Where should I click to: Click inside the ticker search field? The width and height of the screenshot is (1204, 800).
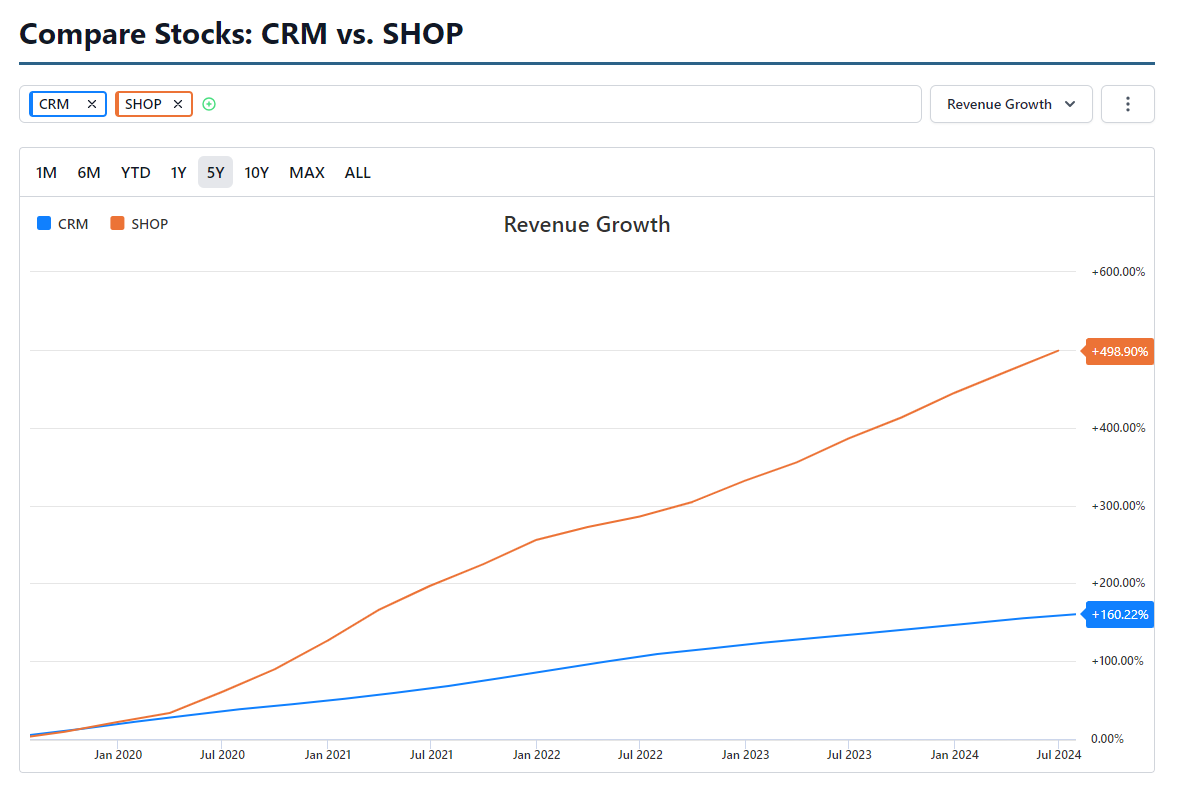pyautogui.click(x=550, y=103)
